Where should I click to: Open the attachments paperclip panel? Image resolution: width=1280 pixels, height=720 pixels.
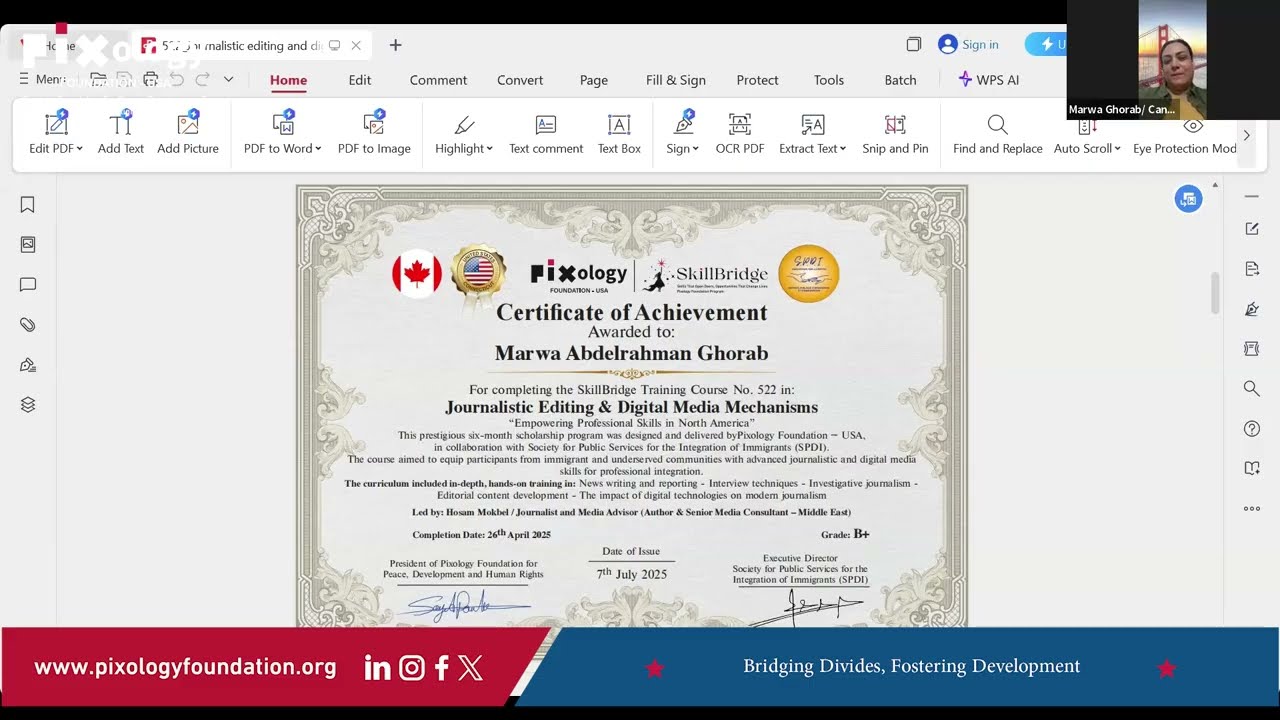tap(28, 324)
